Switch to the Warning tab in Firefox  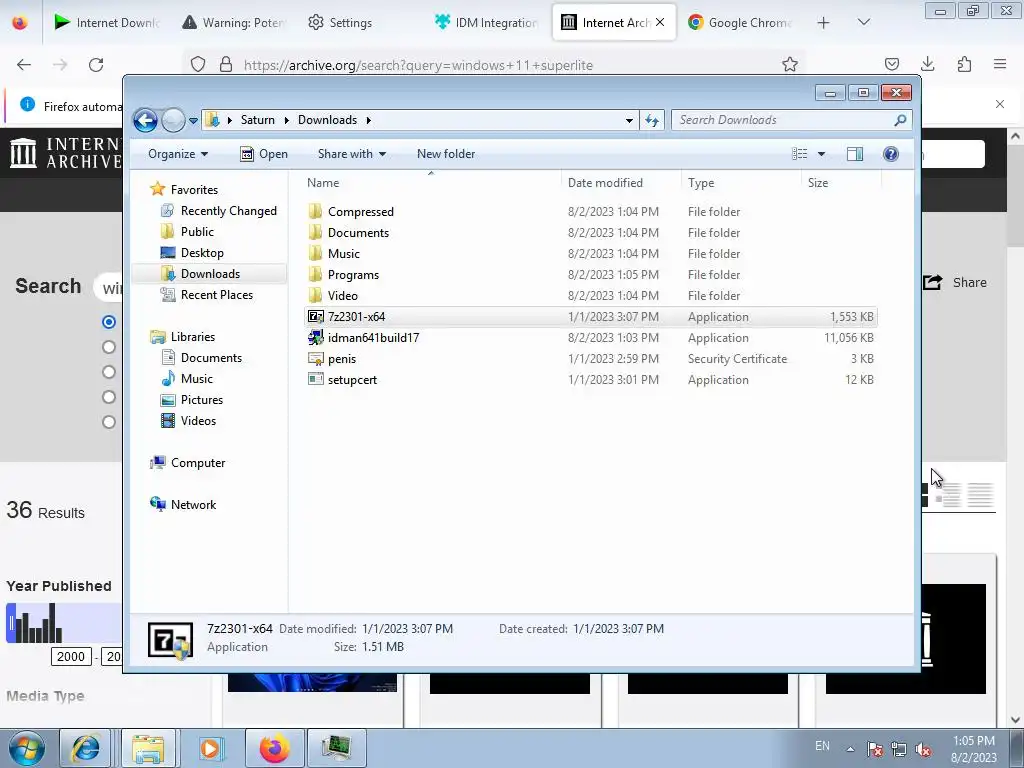[235, 23]
